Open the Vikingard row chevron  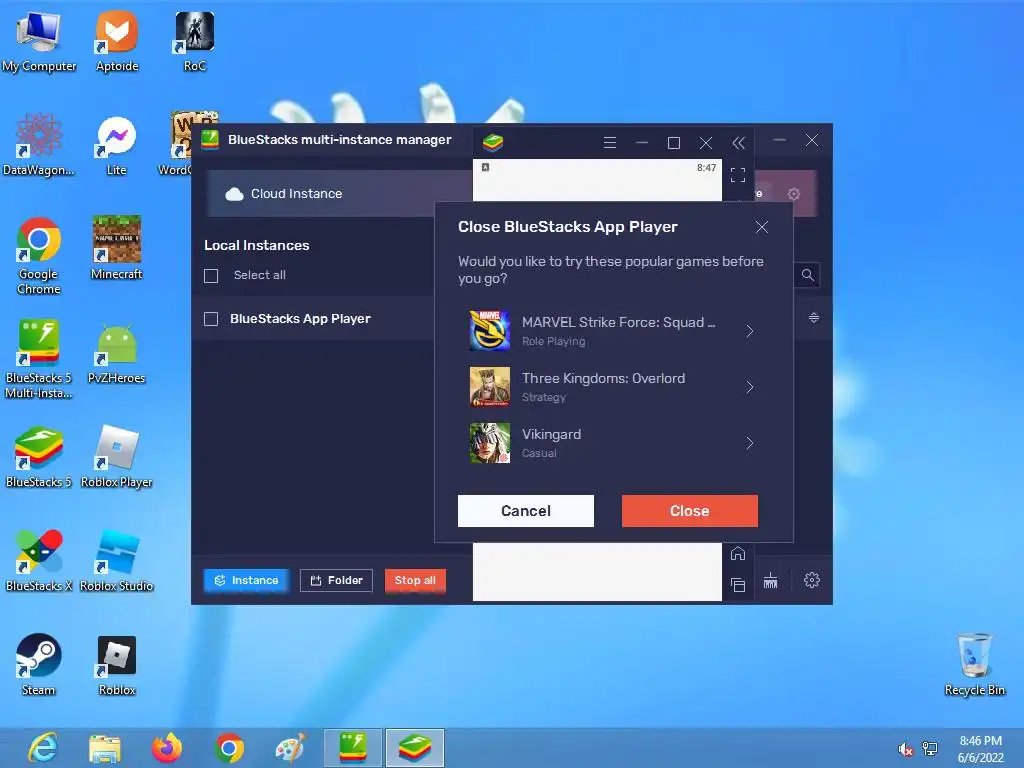(750, 443)
